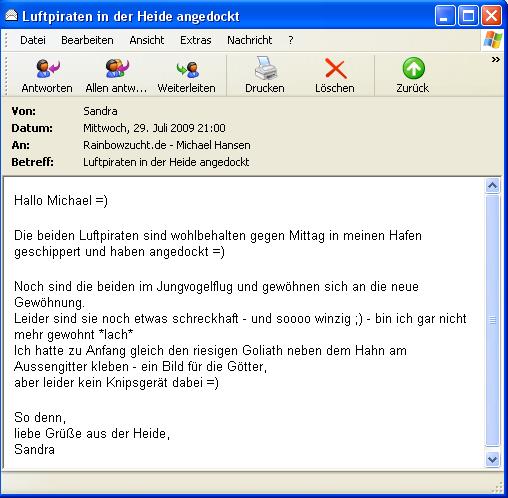This screenshot has height=498, width=508.
Task: Delete this message with the Löschen icon
Action: point(335,76)
